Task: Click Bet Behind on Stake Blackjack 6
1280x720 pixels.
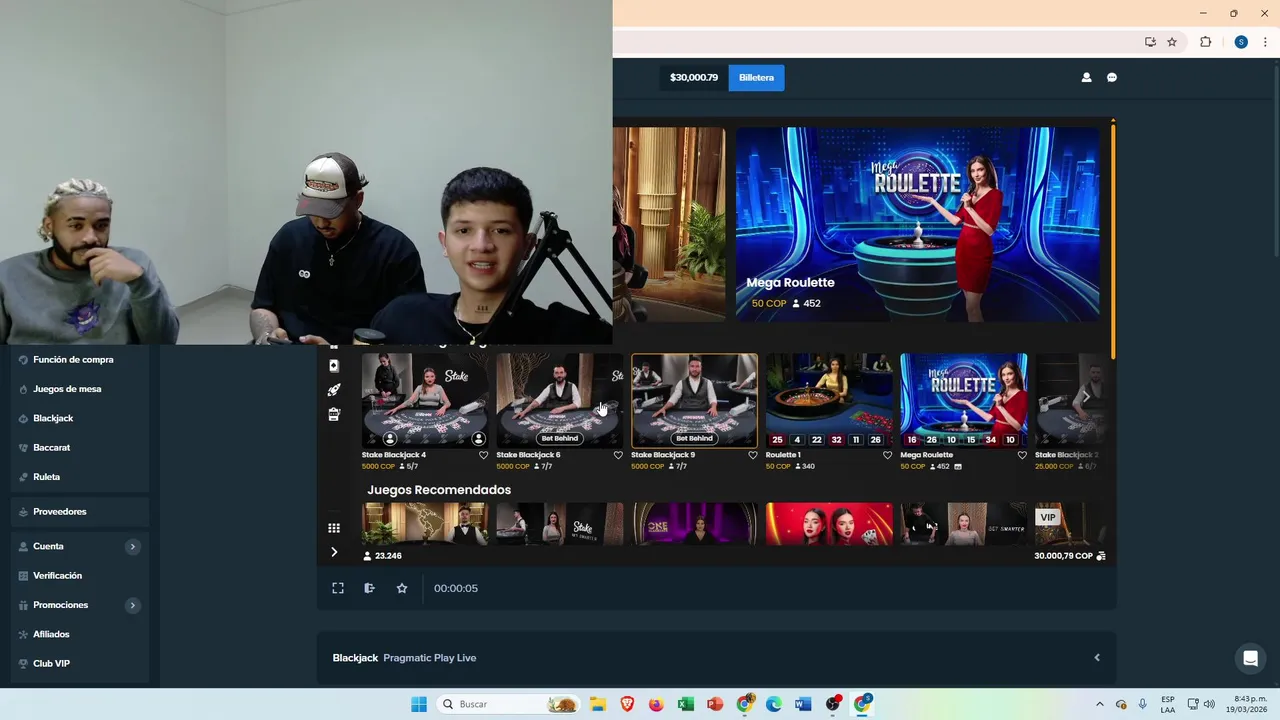Action: point(559,438)
